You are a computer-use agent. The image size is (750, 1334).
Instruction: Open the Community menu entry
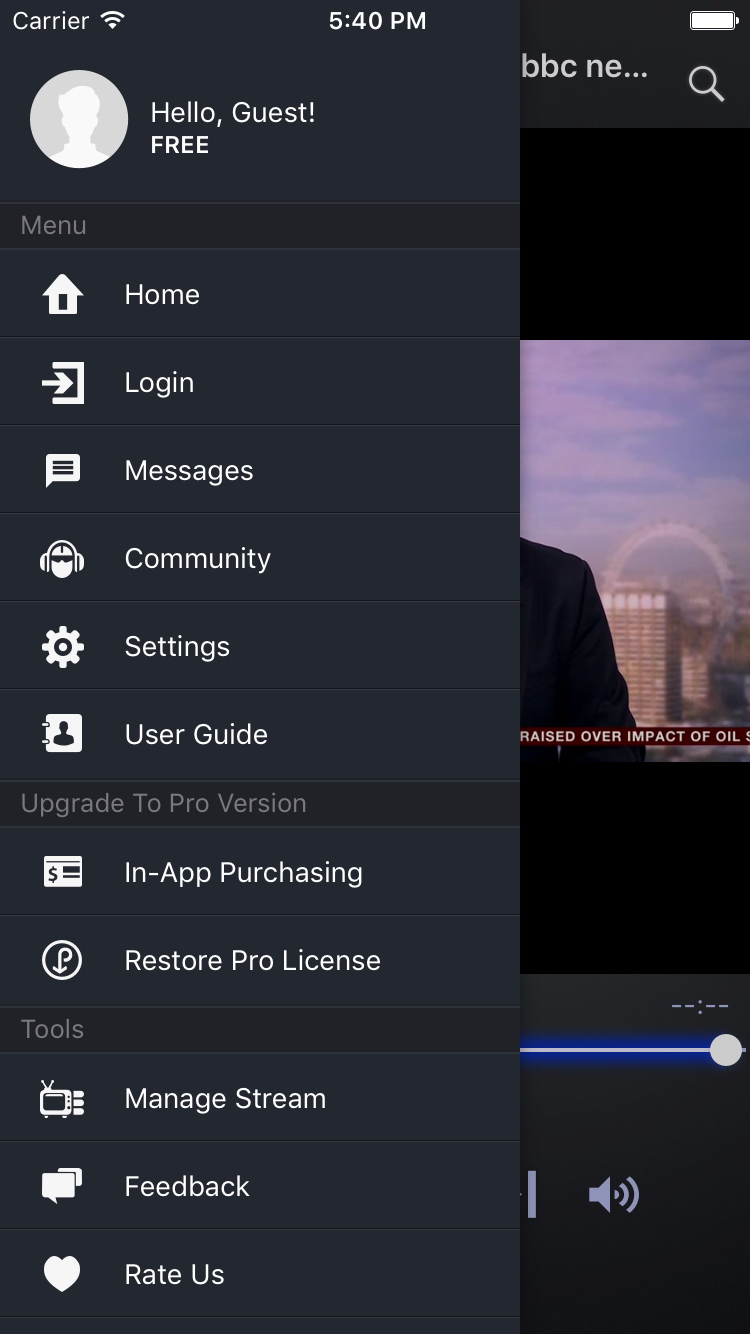(197, 559)
